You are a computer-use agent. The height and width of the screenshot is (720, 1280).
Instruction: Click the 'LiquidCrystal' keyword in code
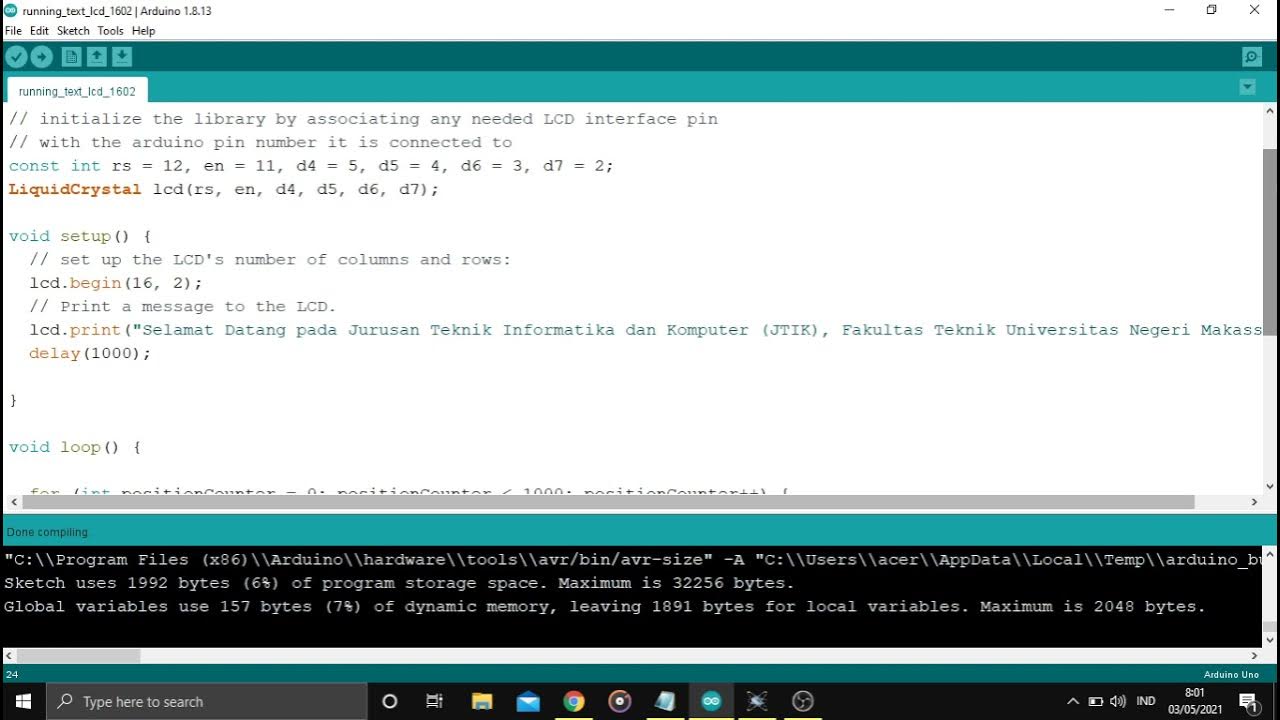click(x=75, y=189)
